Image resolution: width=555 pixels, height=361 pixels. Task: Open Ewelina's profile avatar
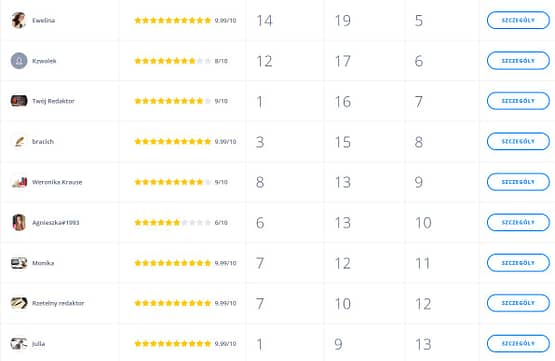click(x=19, y=20)
